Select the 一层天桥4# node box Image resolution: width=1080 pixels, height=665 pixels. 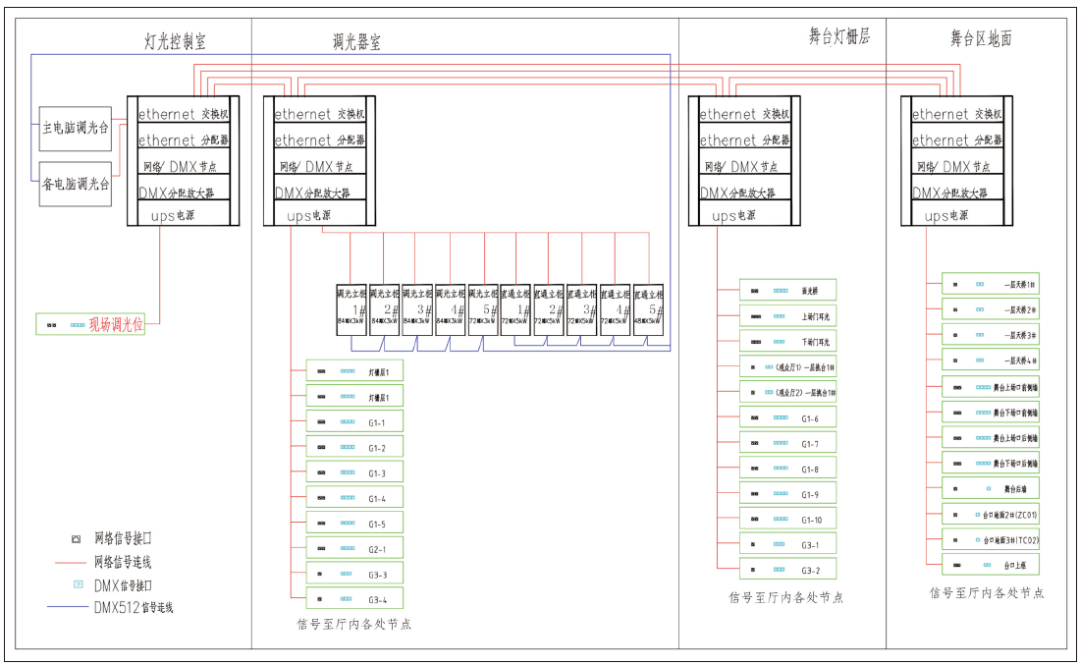click(x=990, y=360)
